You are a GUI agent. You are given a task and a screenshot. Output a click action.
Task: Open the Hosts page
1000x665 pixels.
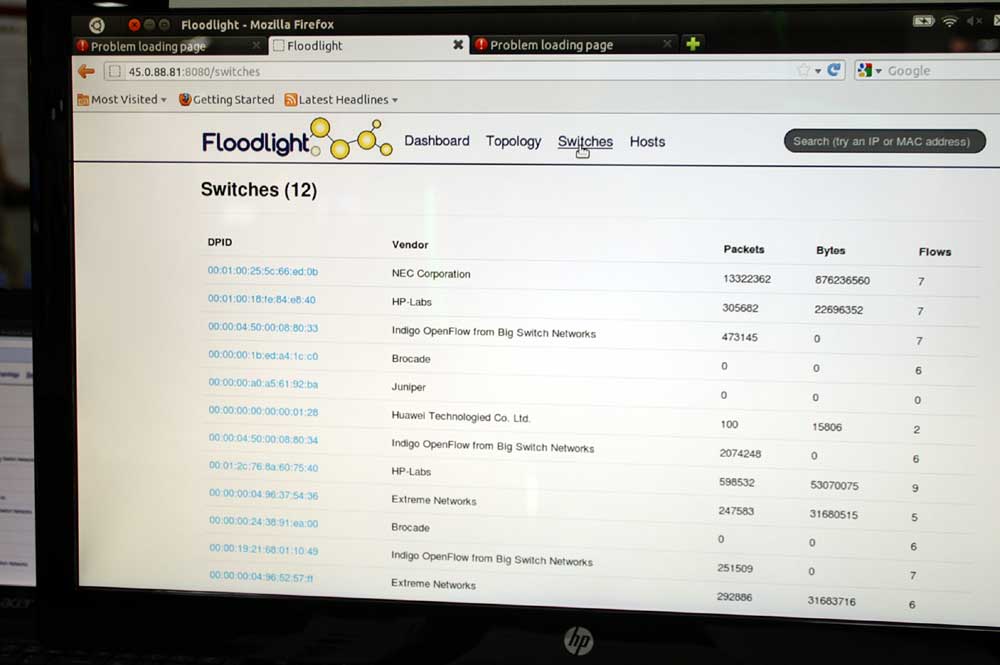647,142
